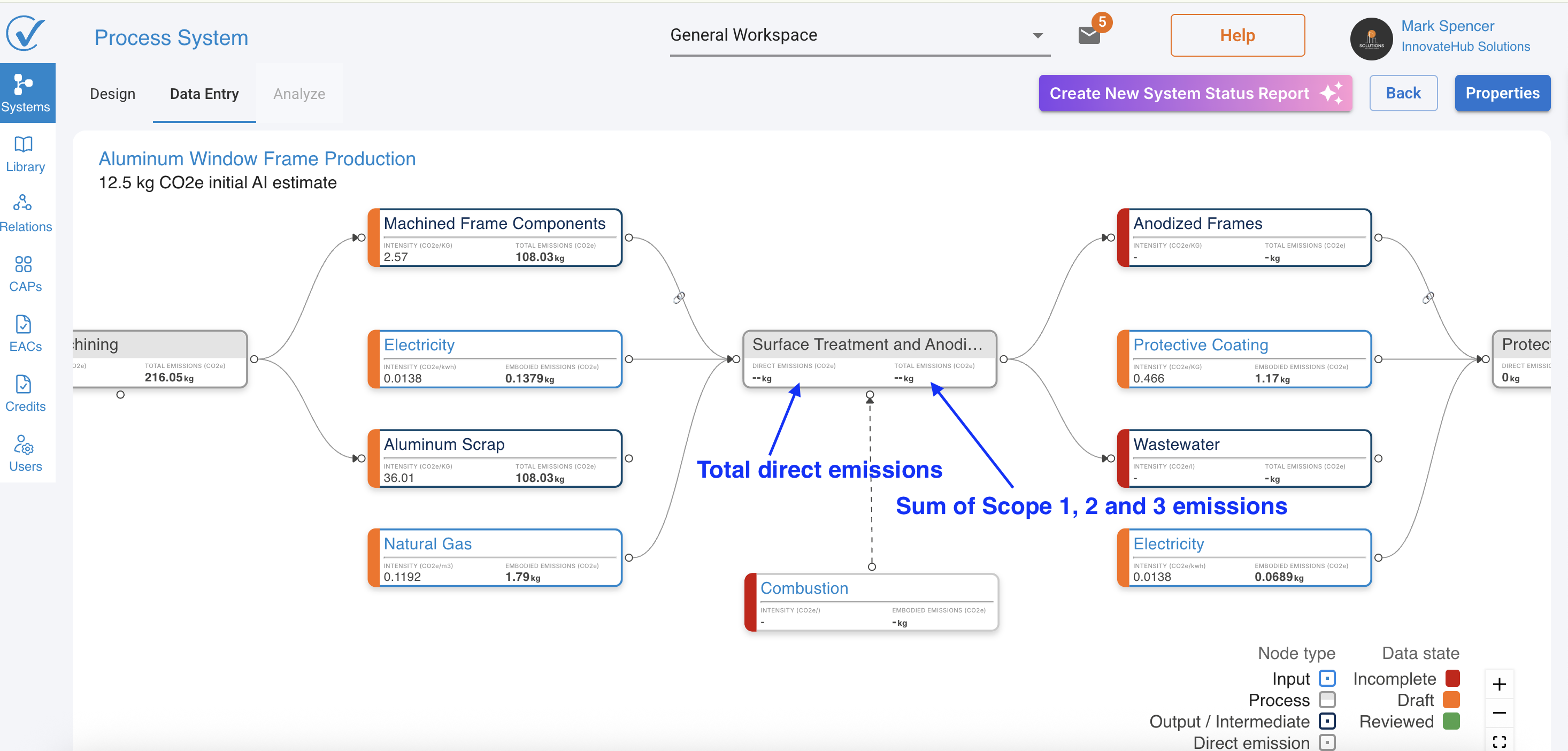Screen dimensions: 1568x751
Task: Open the mail notifications envelope
Action: [x=1089, y=35]
